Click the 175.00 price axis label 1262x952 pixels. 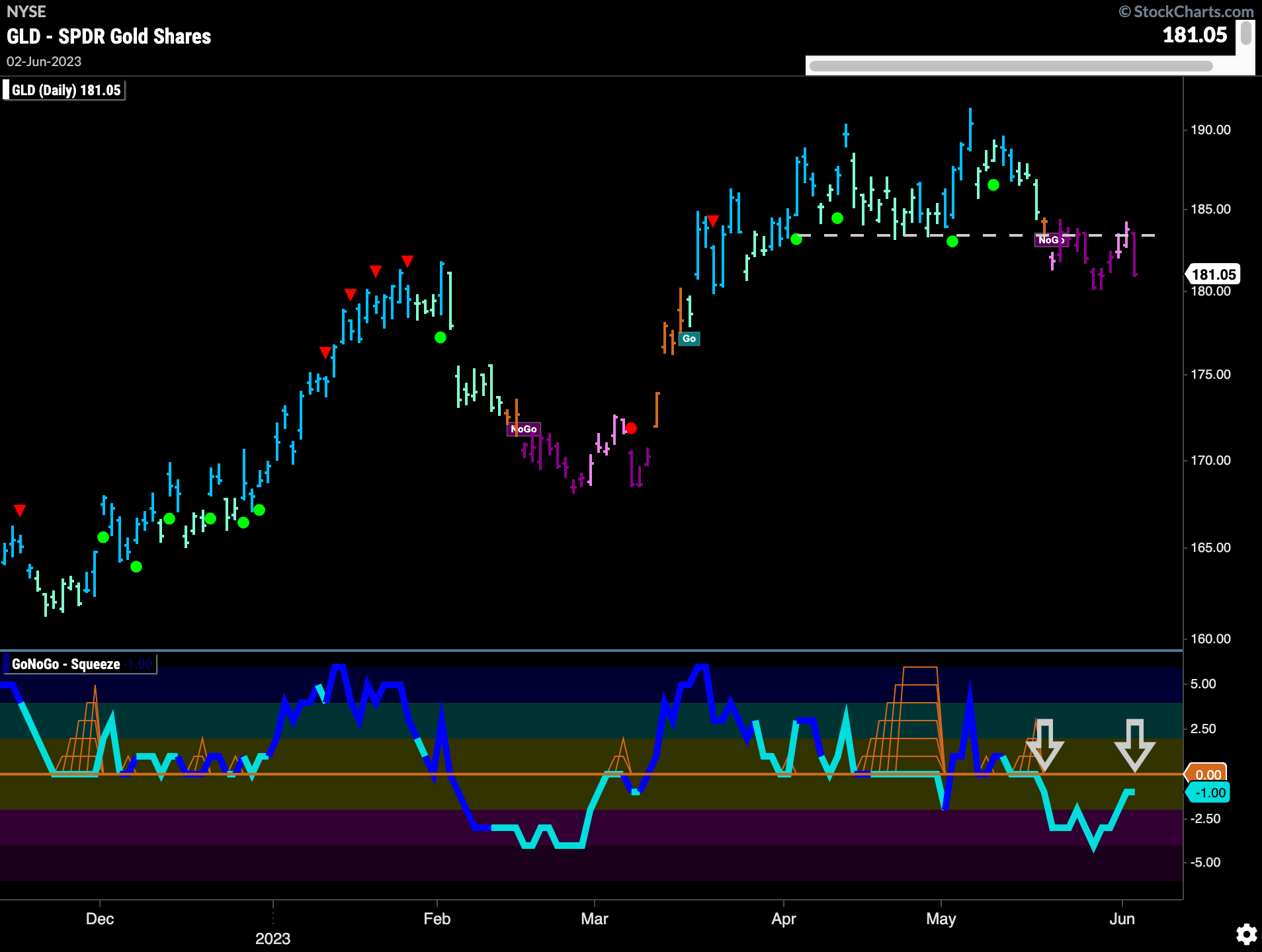point(1211,374)
